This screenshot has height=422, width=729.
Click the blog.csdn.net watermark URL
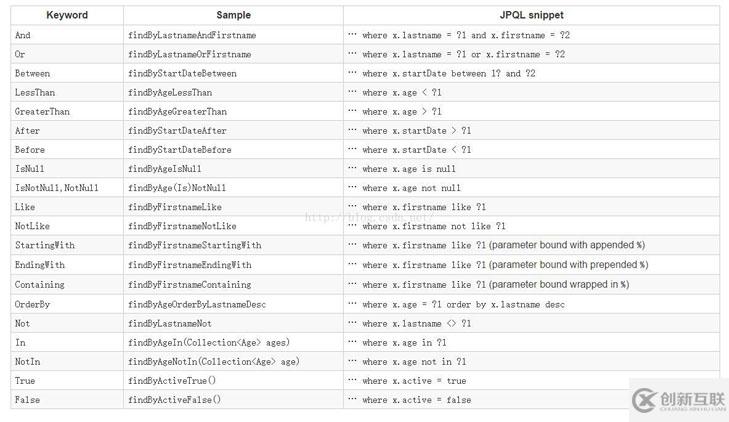[x=370, y=217]
